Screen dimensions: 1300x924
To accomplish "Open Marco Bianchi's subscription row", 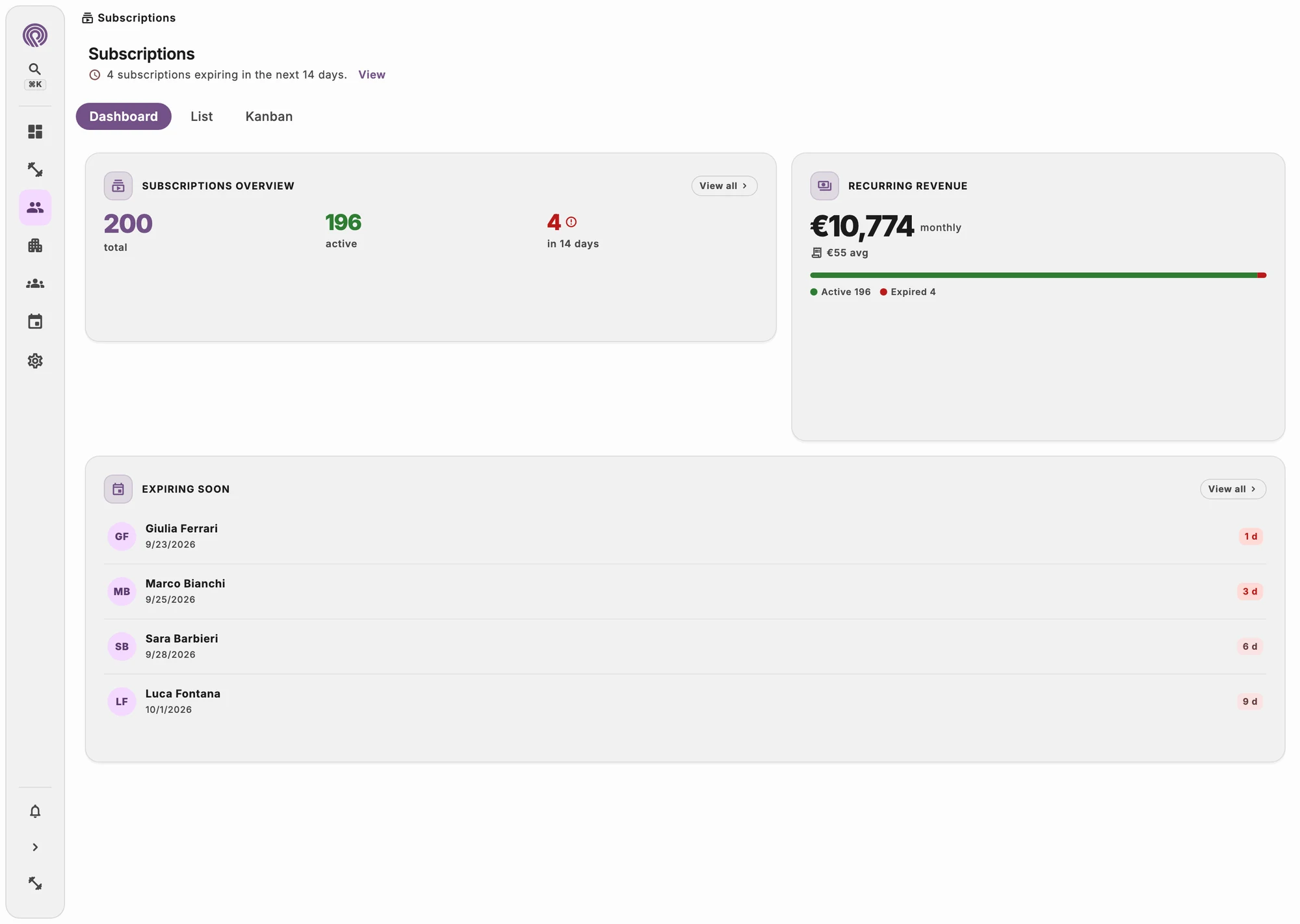I will [x=685, y=591].
